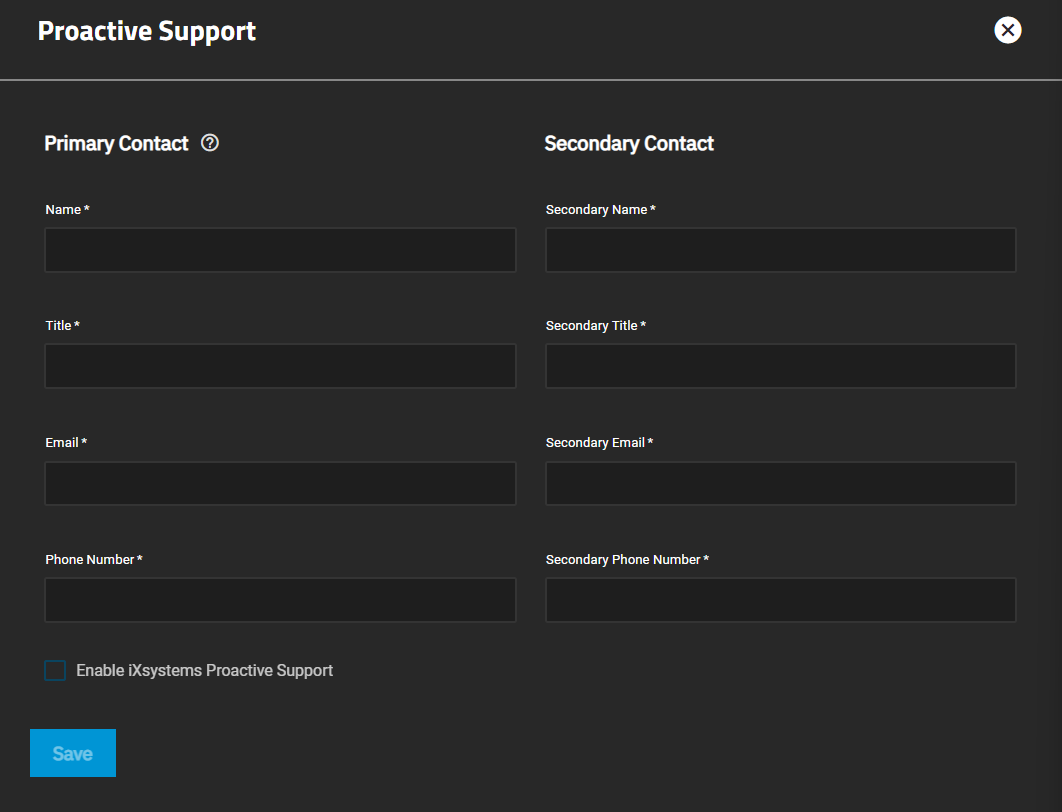The width and height of the screenshot is (1062, 812).
Task: Click into the Name field
Action: click(x=280, y=249)
